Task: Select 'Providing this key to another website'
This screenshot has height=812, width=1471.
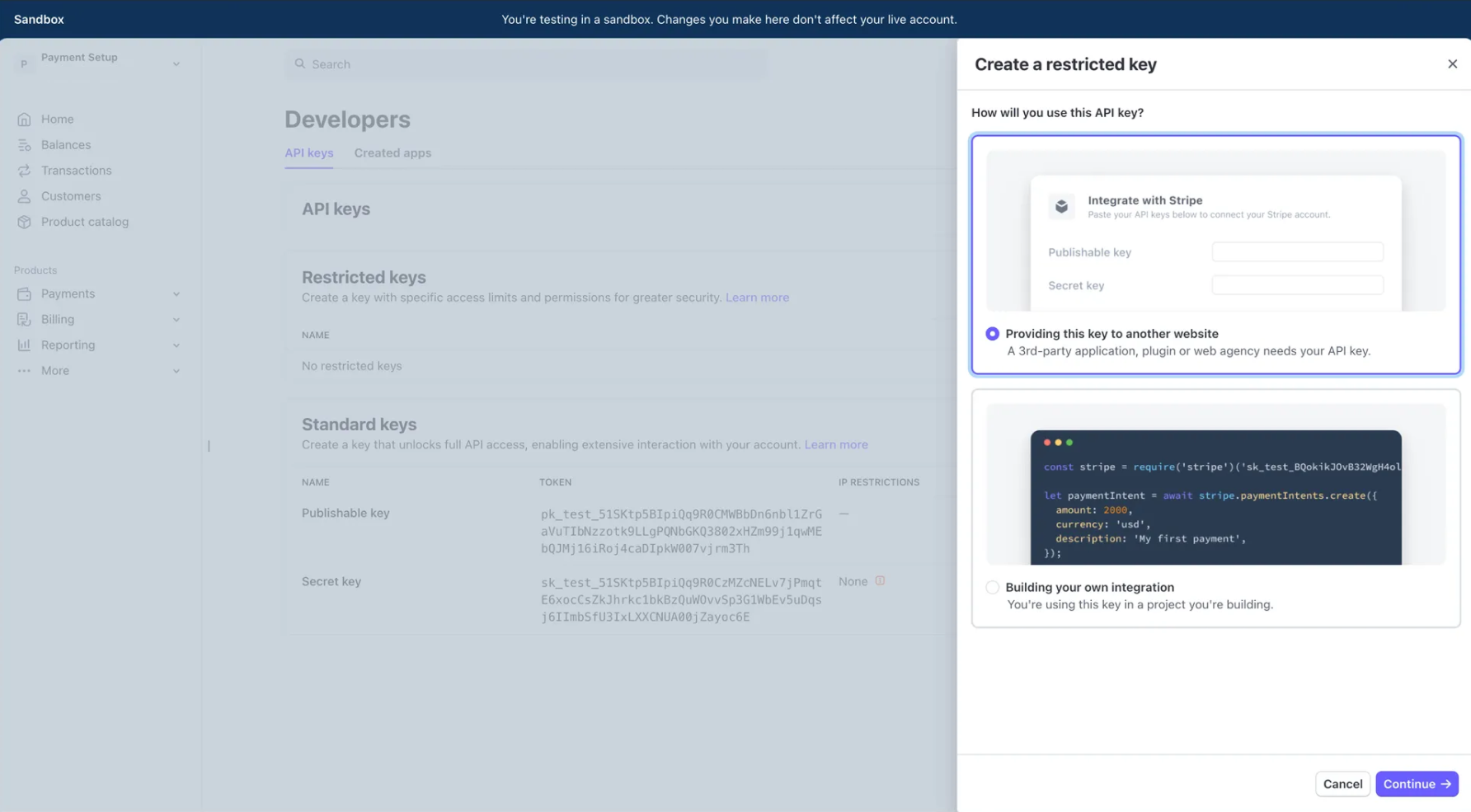Action: coord(992,334)
